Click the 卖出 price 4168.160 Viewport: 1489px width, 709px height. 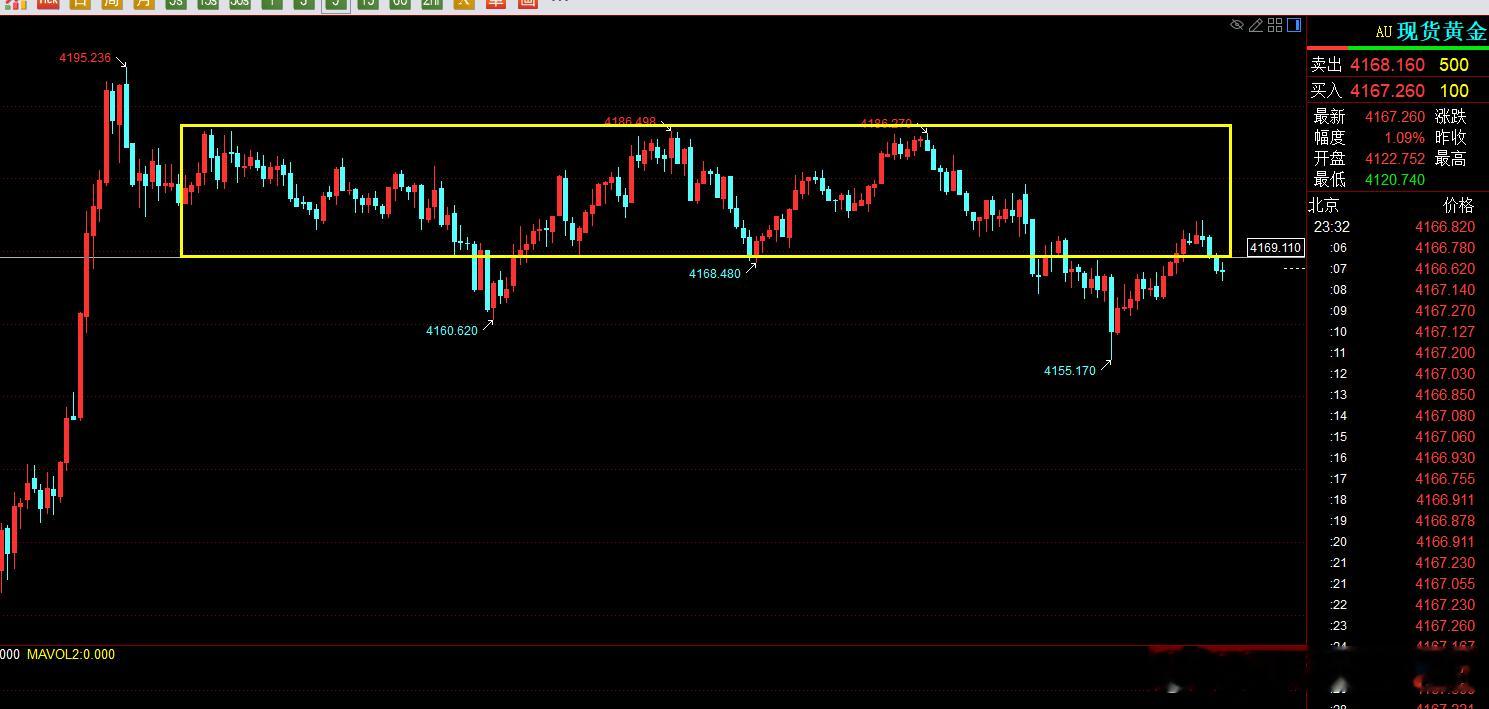click(1387, 65)
